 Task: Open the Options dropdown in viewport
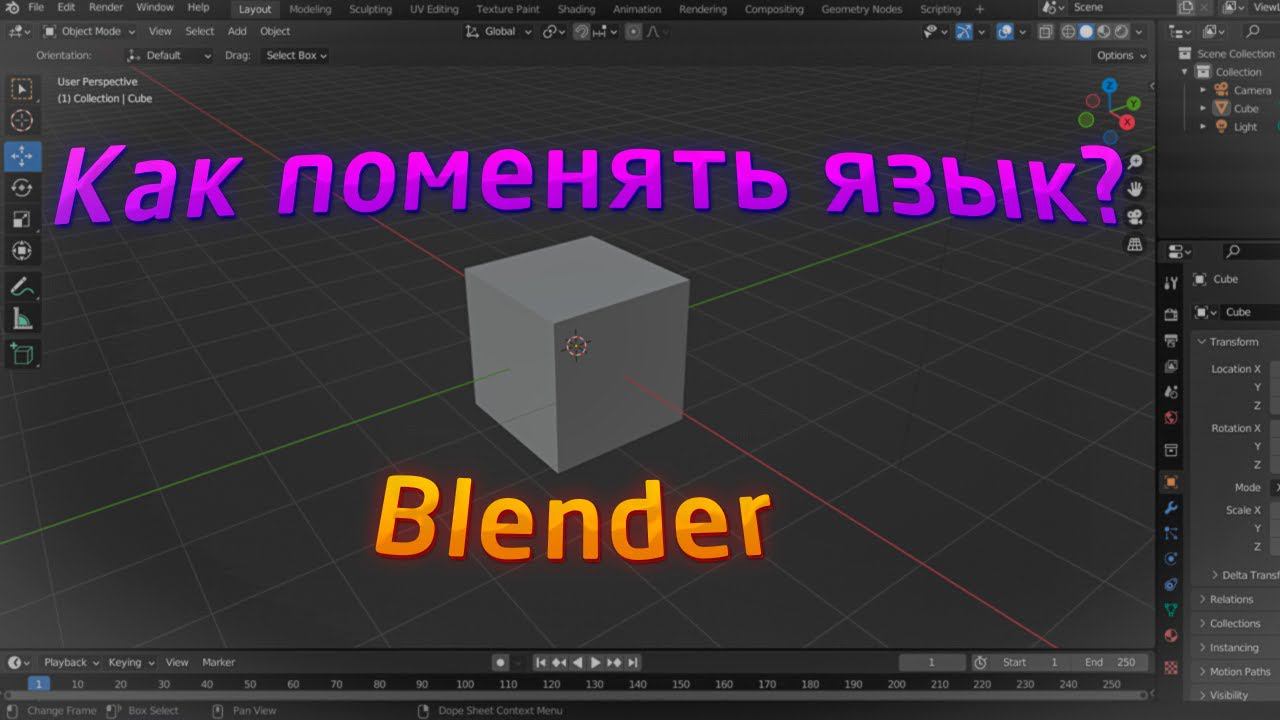tap(1121, 56)
